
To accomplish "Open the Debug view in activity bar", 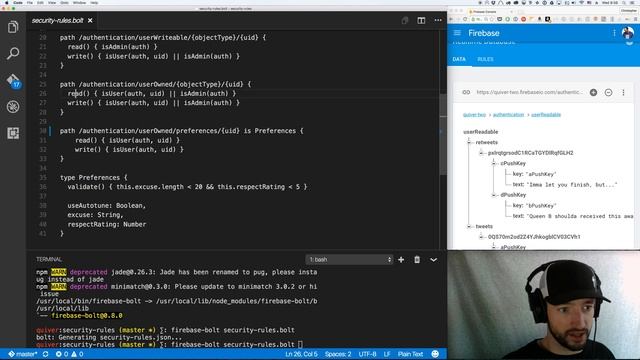I will click(x=13, y=107).
